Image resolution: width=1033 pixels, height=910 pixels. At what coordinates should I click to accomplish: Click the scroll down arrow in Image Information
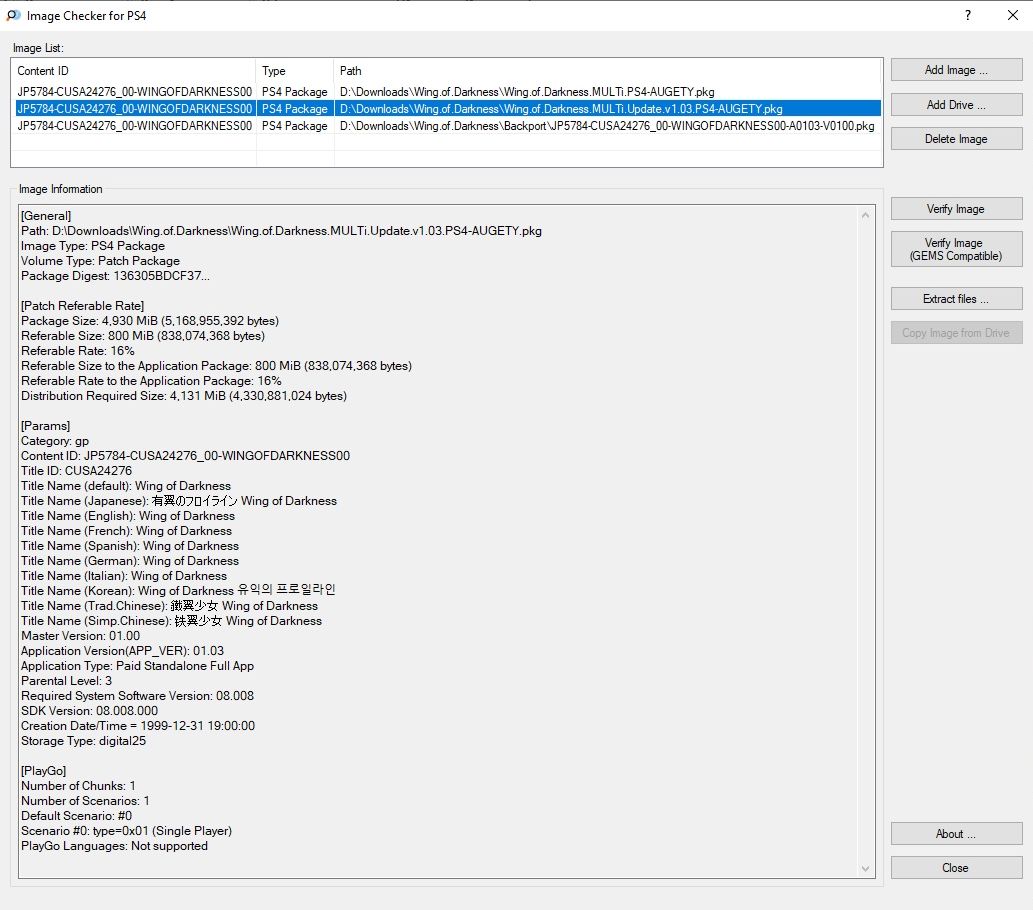(x=866, y=869)
